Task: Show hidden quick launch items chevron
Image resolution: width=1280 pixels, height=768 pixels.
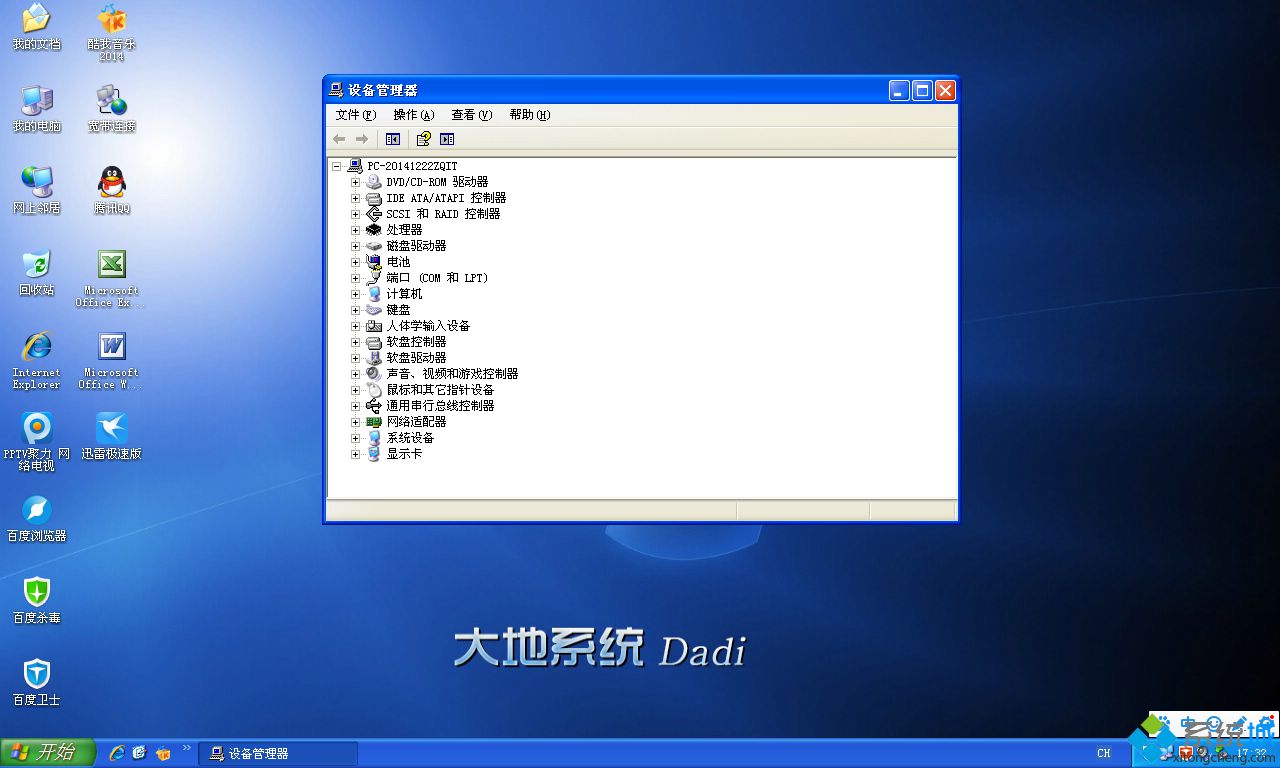Action: point(186,748)
